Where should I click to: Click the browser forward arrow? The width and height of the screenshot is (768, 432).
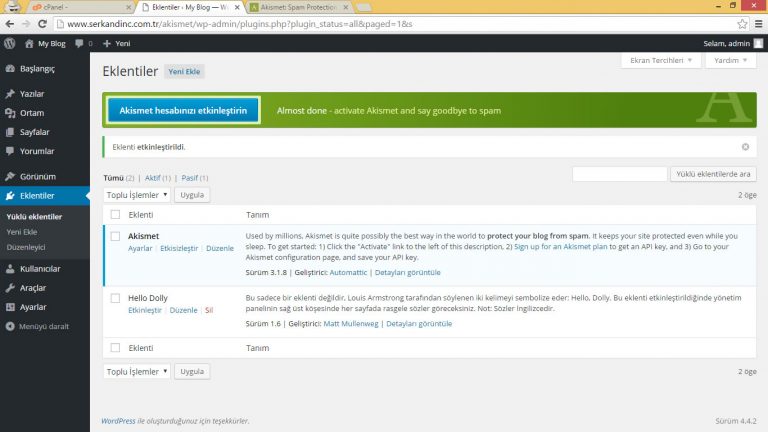click(26, 24)
